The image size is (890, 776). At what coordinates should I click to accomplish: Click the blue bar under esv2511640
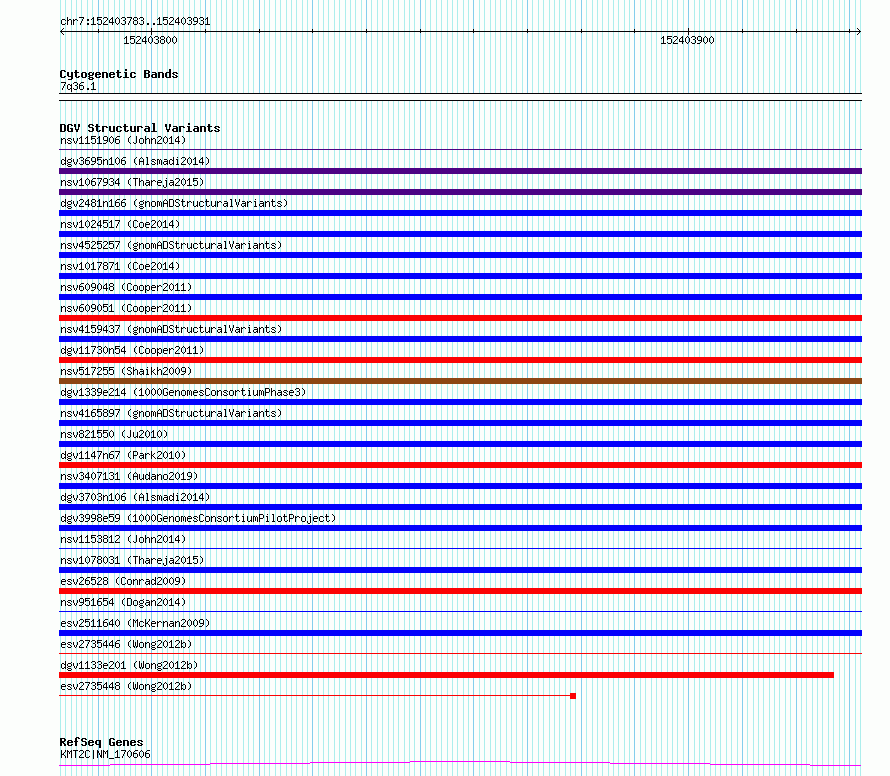coord(460,633)
